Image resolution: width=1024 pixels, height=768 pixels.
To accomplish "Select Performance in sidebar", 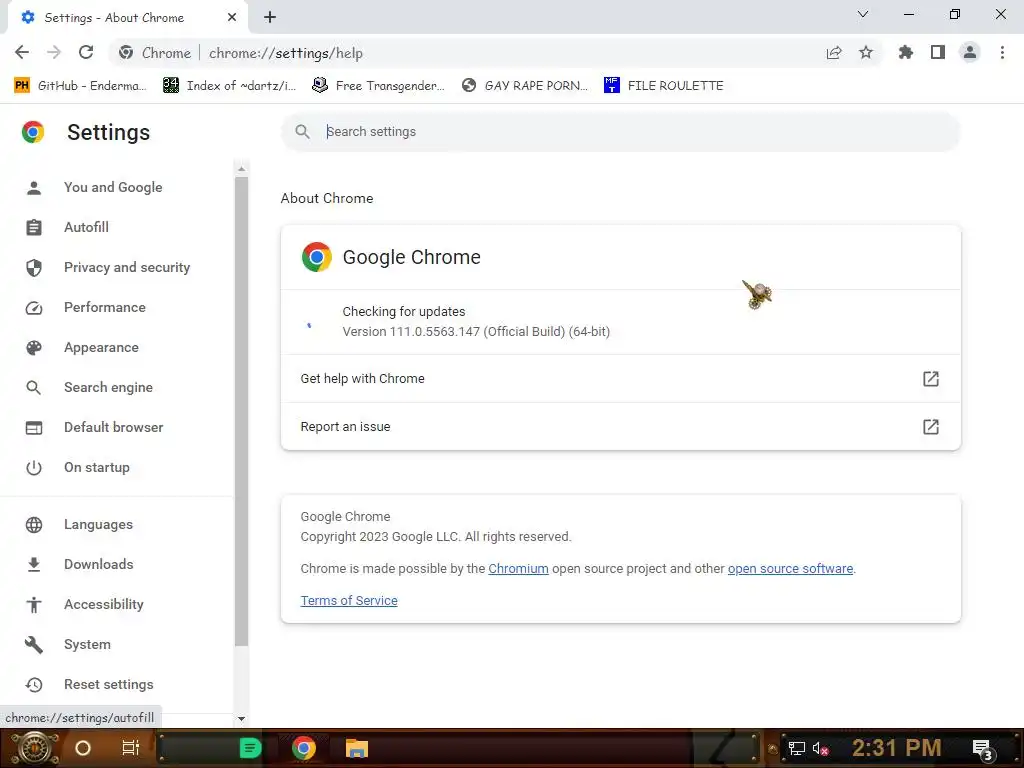I will [104, 308].
